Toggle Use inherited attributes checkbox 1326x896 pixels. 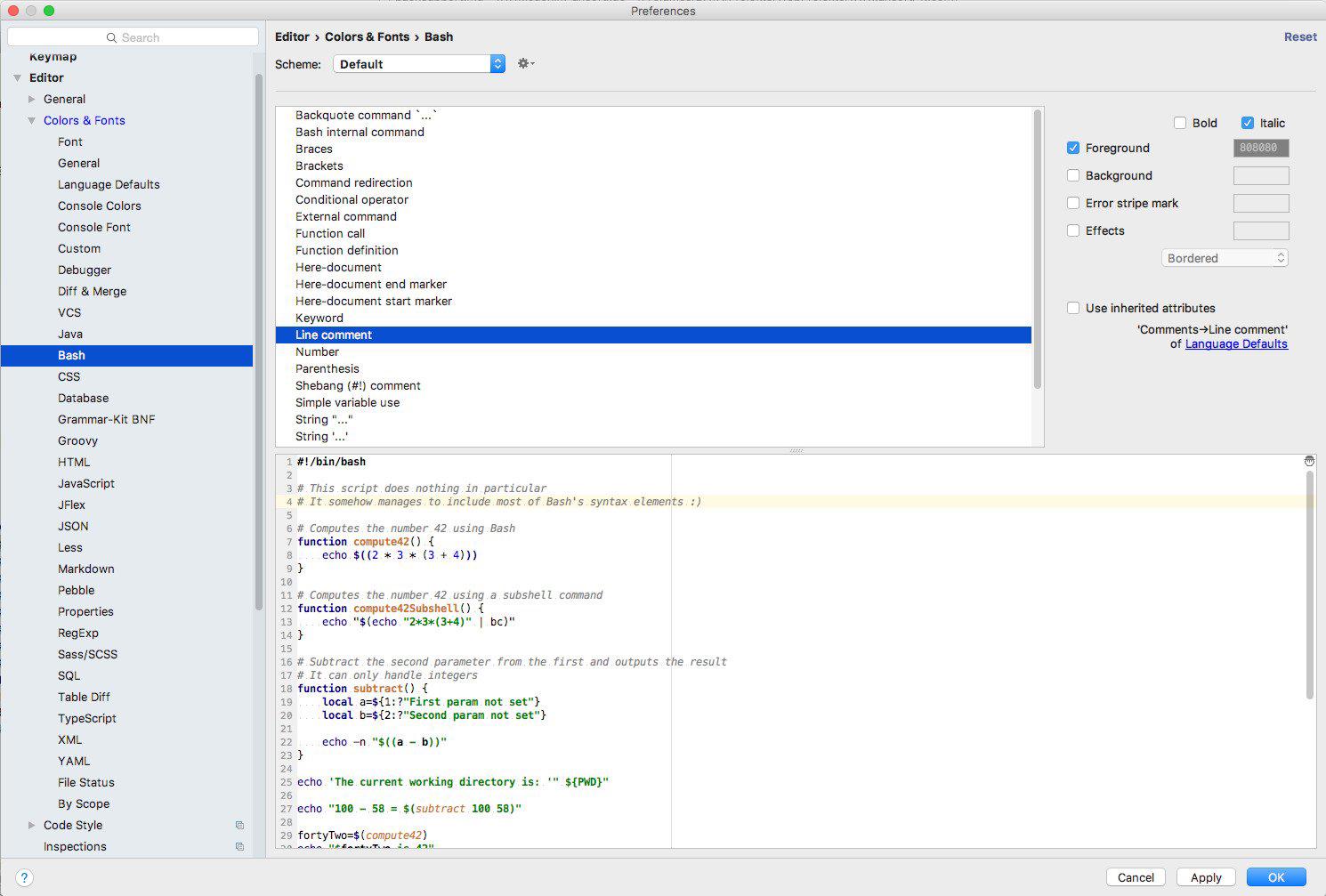[1073, 308]
